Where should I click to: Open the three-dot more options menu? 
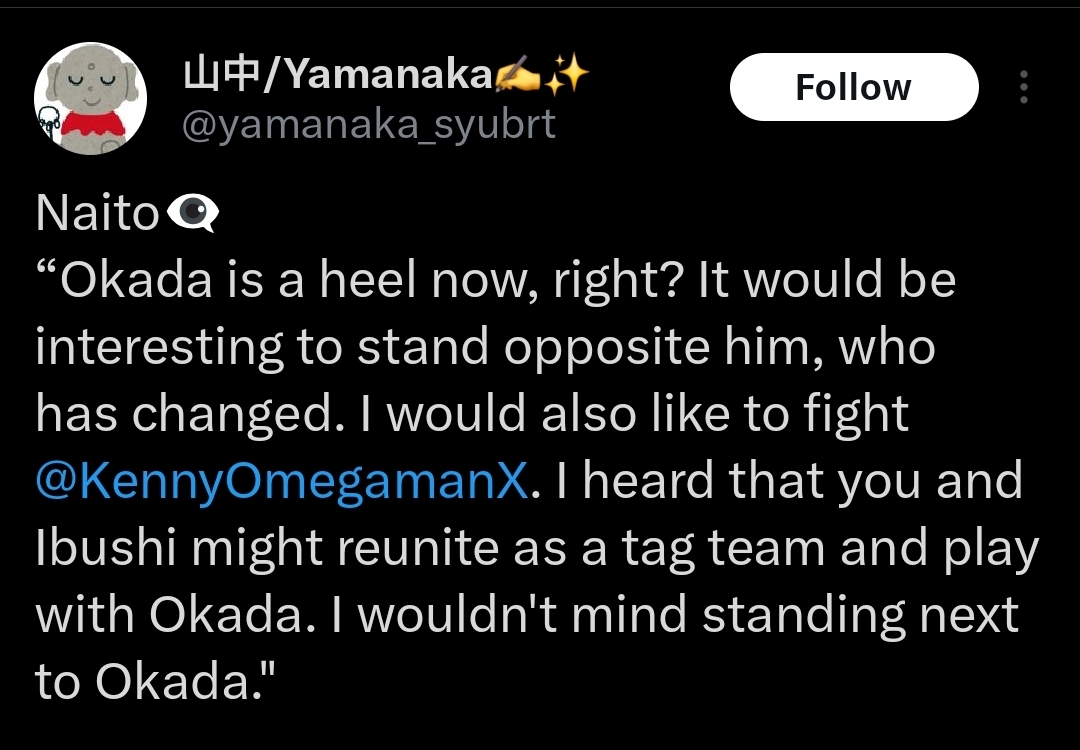point(1023,88)
